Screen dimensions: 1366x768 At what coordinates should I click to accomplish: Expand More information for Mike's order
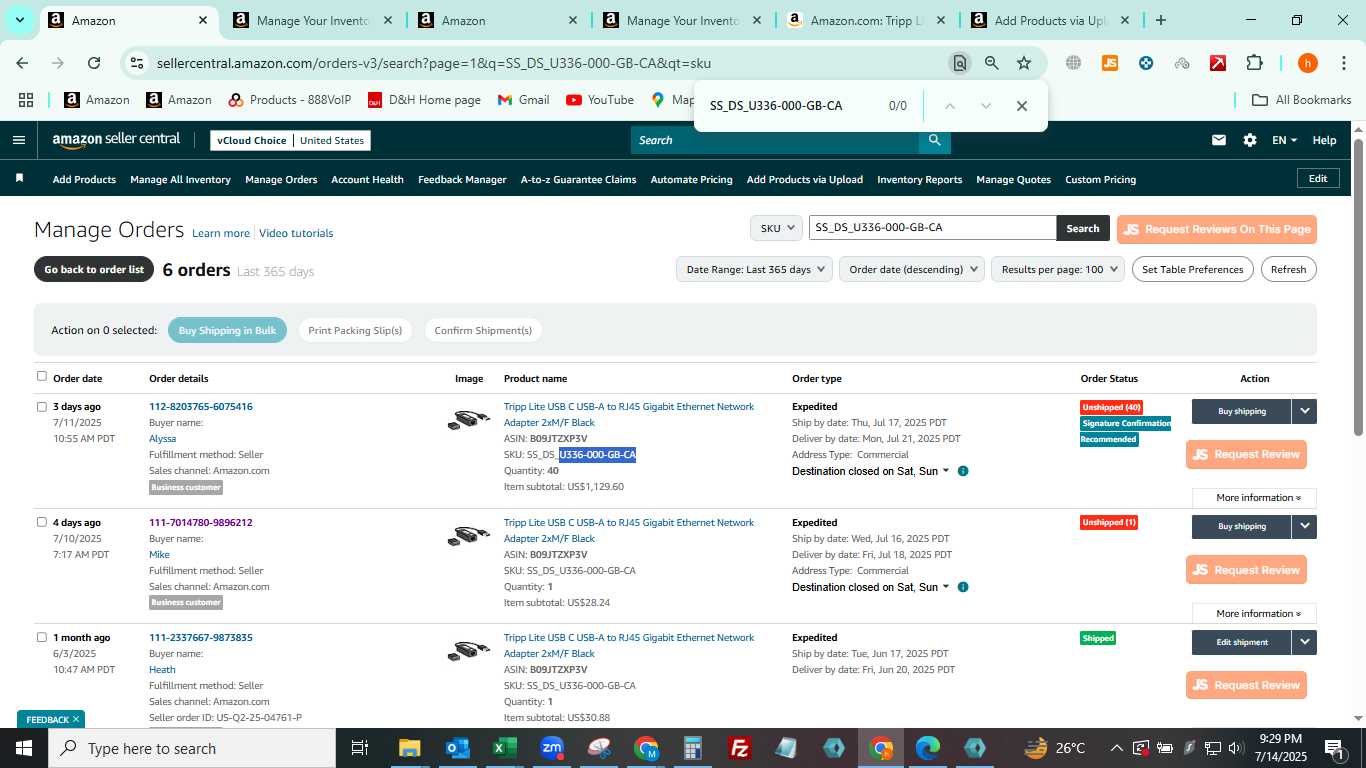coord(1254,613)
